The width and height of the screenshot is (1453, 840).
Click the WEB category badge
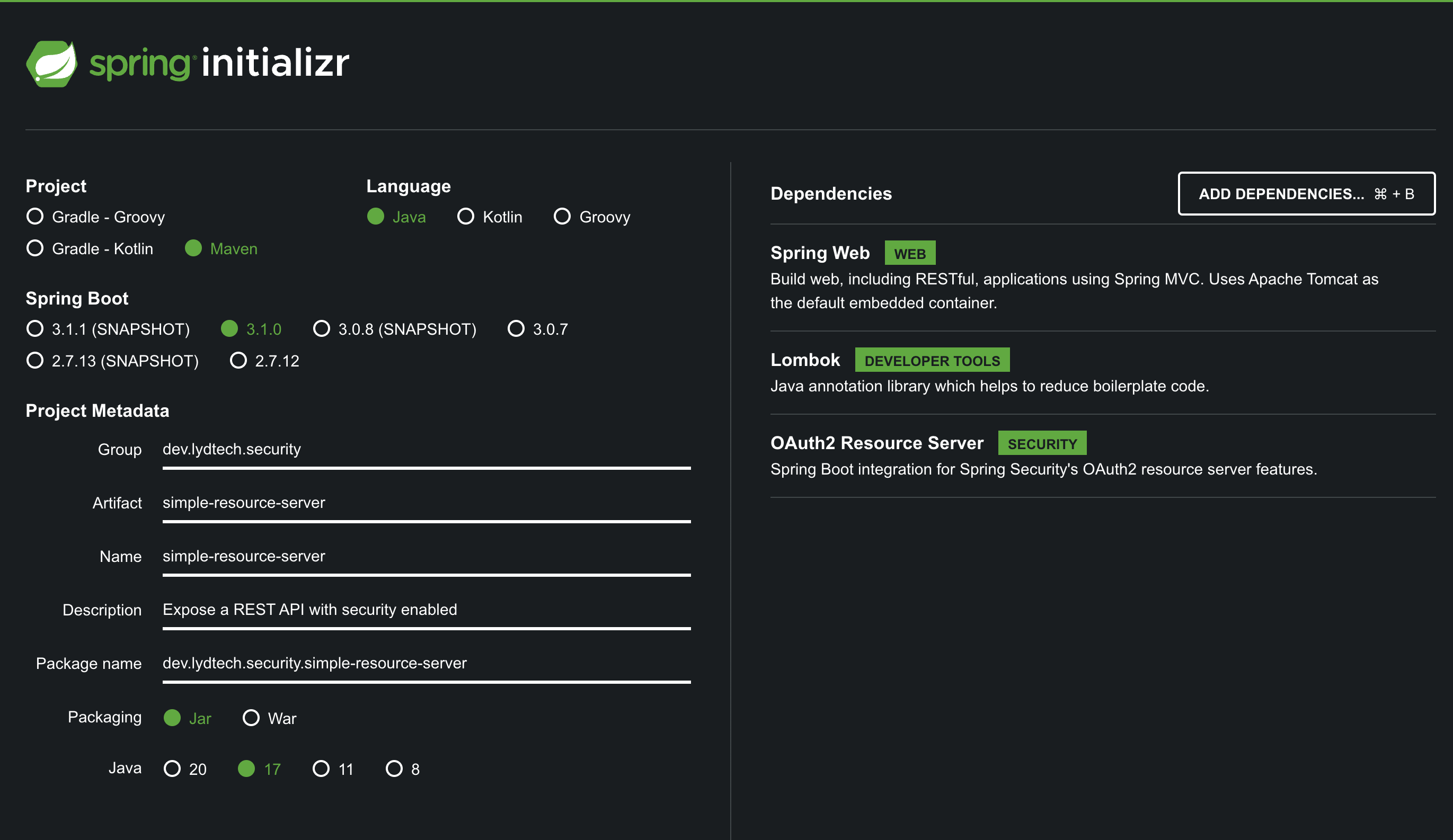910,253
